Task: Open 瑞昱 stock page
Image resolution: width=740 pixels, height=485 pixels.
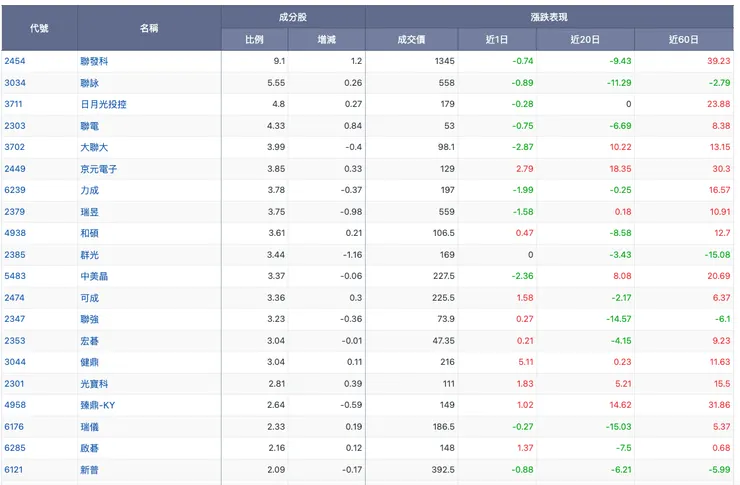Action: click(89, 212)
